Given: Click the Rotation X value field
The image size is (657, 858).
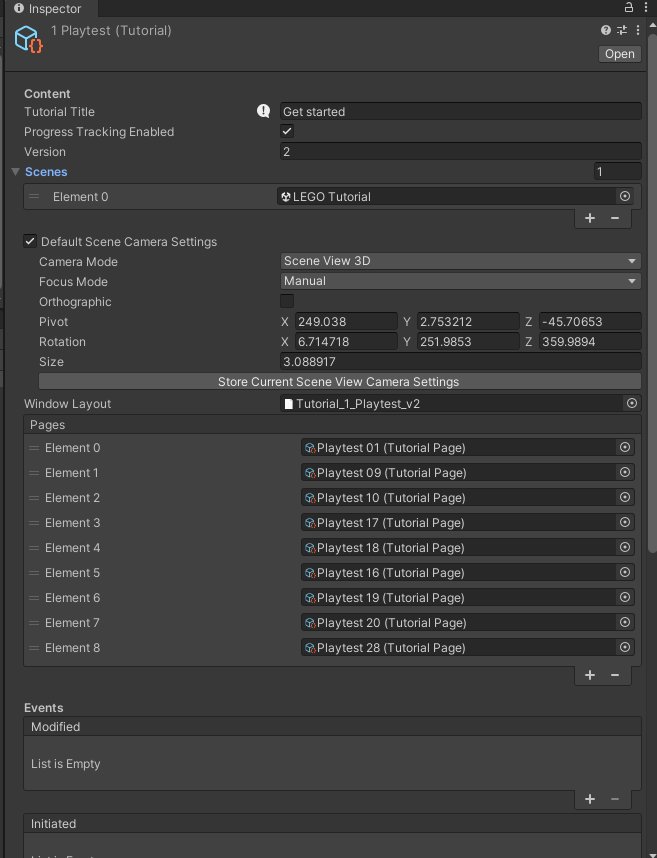Looking at the screenshot, I should pyautogui.click(x=346, y=342).
